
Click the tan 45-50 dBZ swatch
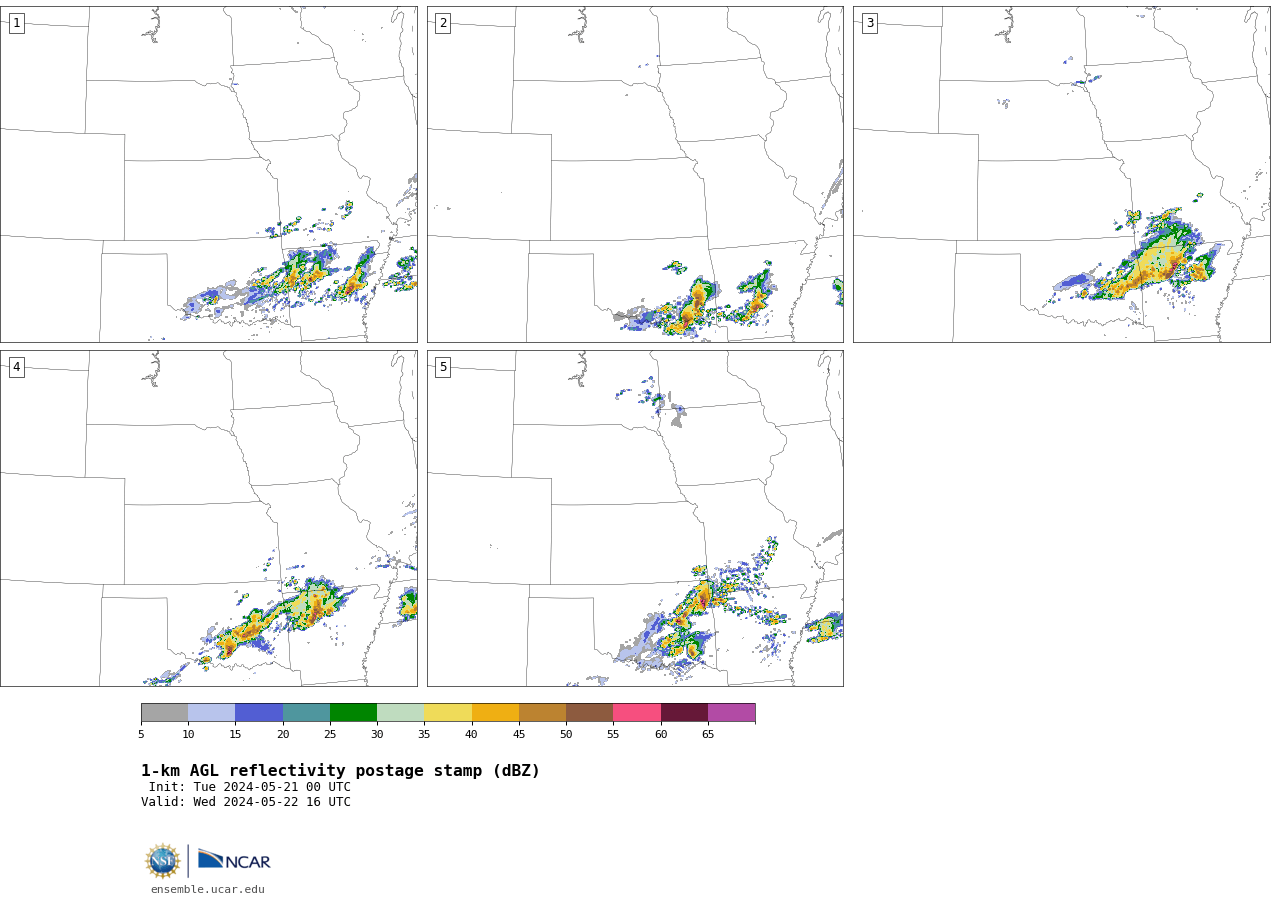point(542,712)
